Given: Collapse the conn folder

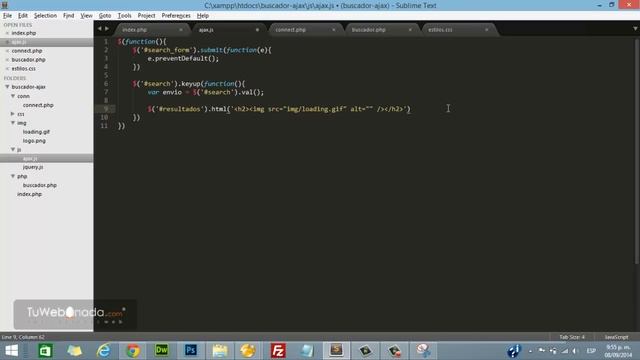Looking at the screenshot, I should pyautogui.click(x=13, y=96).
